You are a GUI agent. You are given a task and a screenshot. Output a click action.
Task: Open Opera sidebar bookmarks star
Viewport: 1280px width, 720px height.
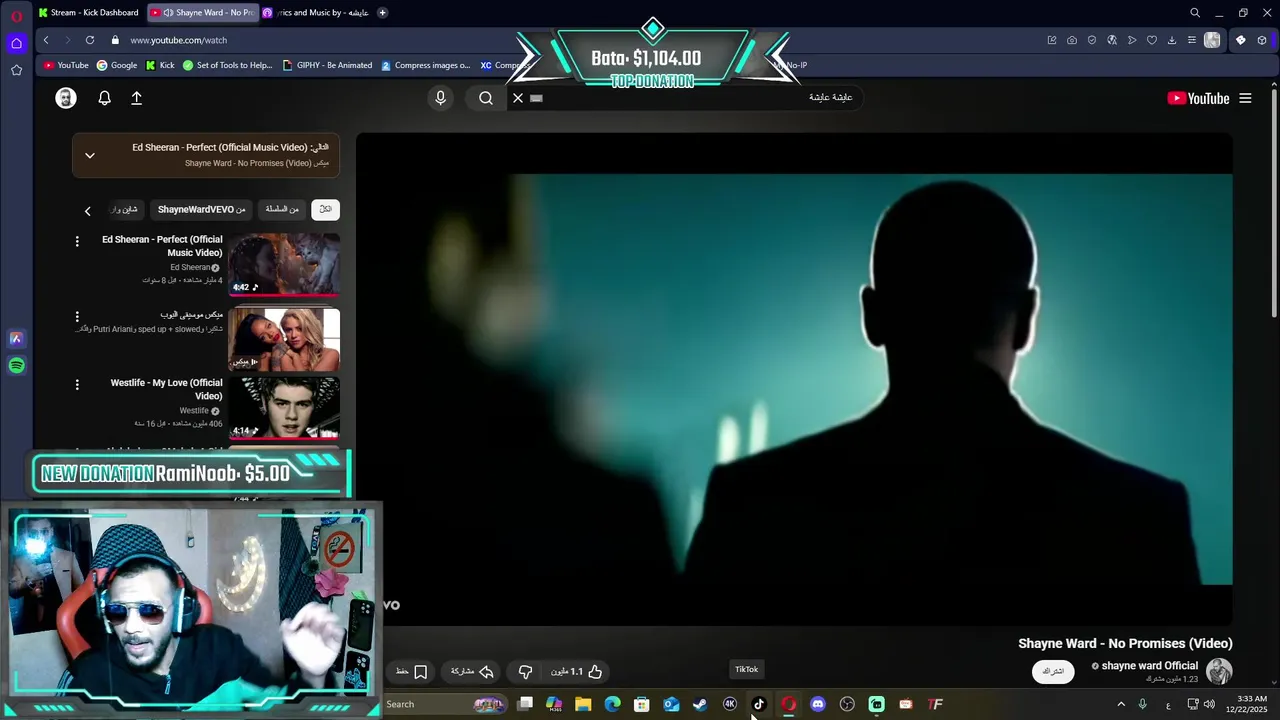point(16,70)
